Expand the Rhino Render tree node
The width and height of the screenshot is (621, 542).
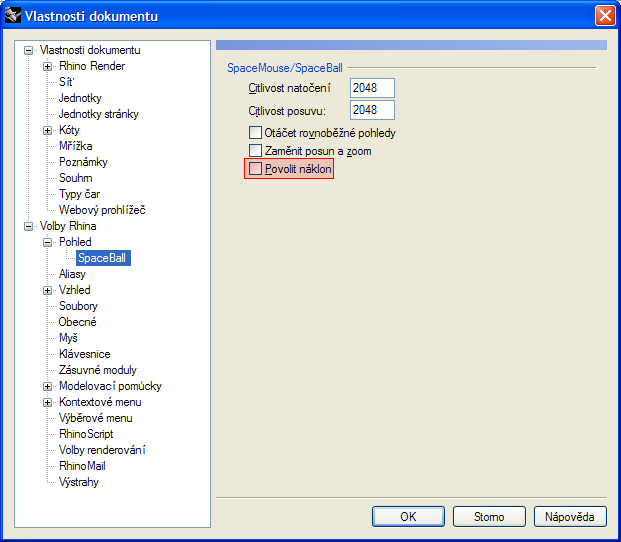48,66
